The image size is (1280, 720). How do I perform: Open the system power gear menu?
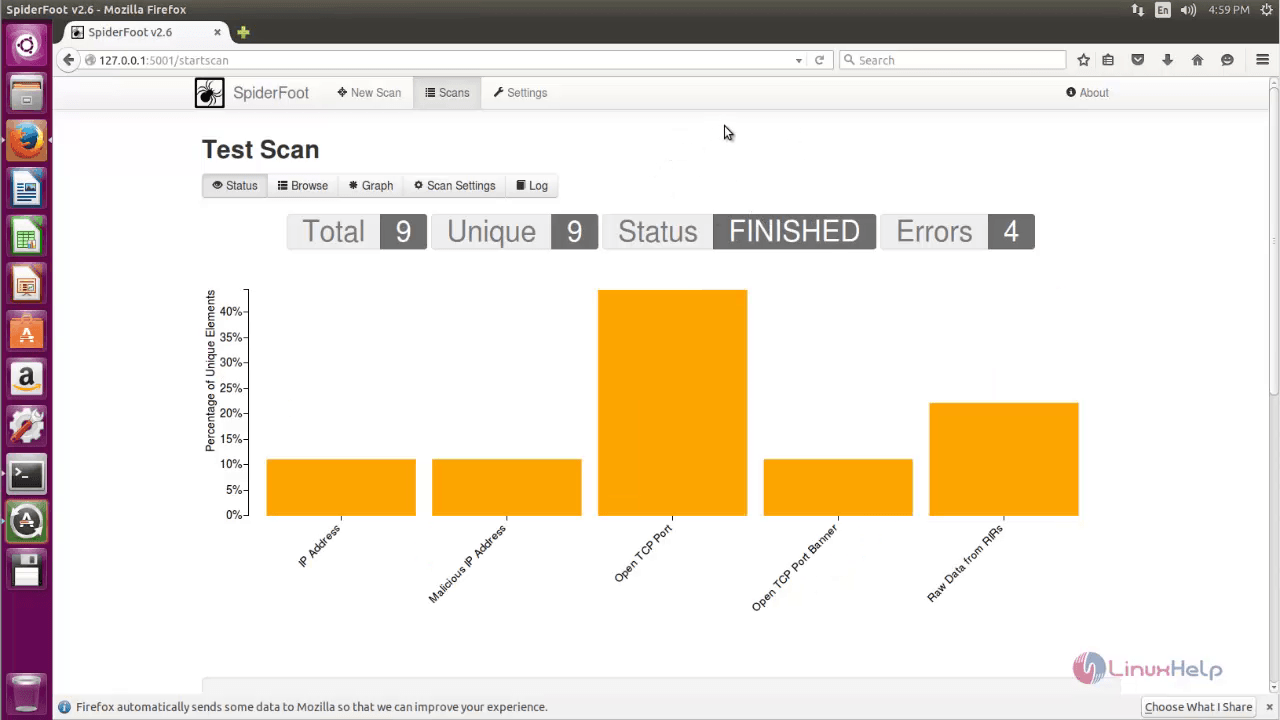[1266, 10]
